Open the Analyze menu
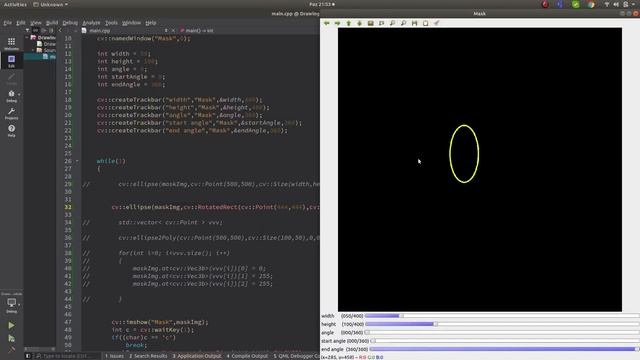The height and width of the screenshot is (360, 640). click(91, 23)
